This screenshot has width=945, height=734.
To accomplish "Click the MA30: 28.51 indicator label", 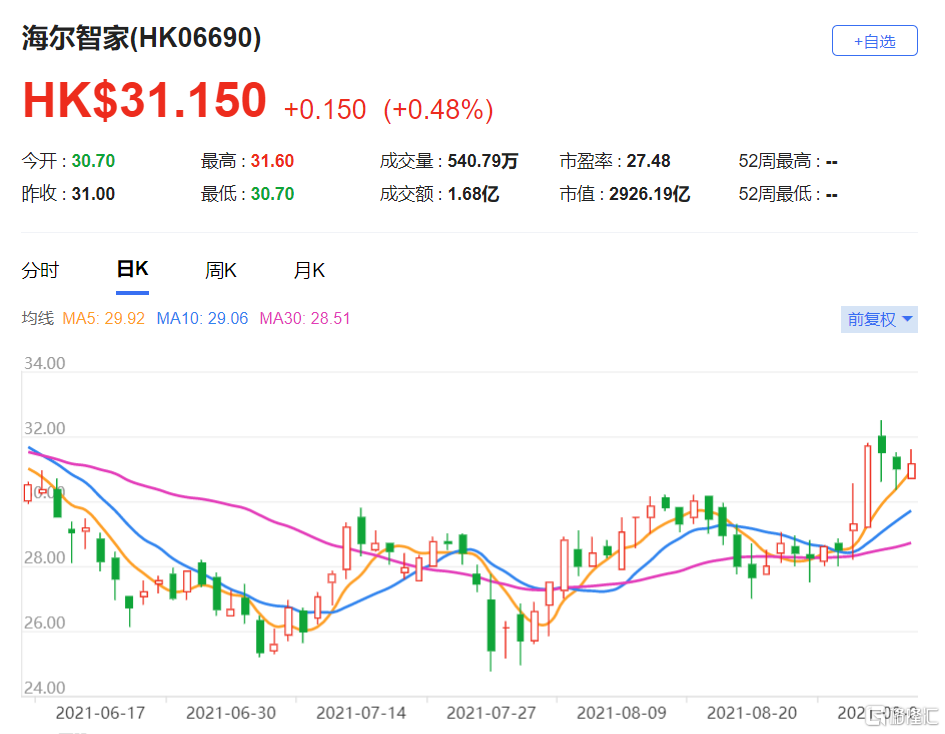I will point(304,318).
